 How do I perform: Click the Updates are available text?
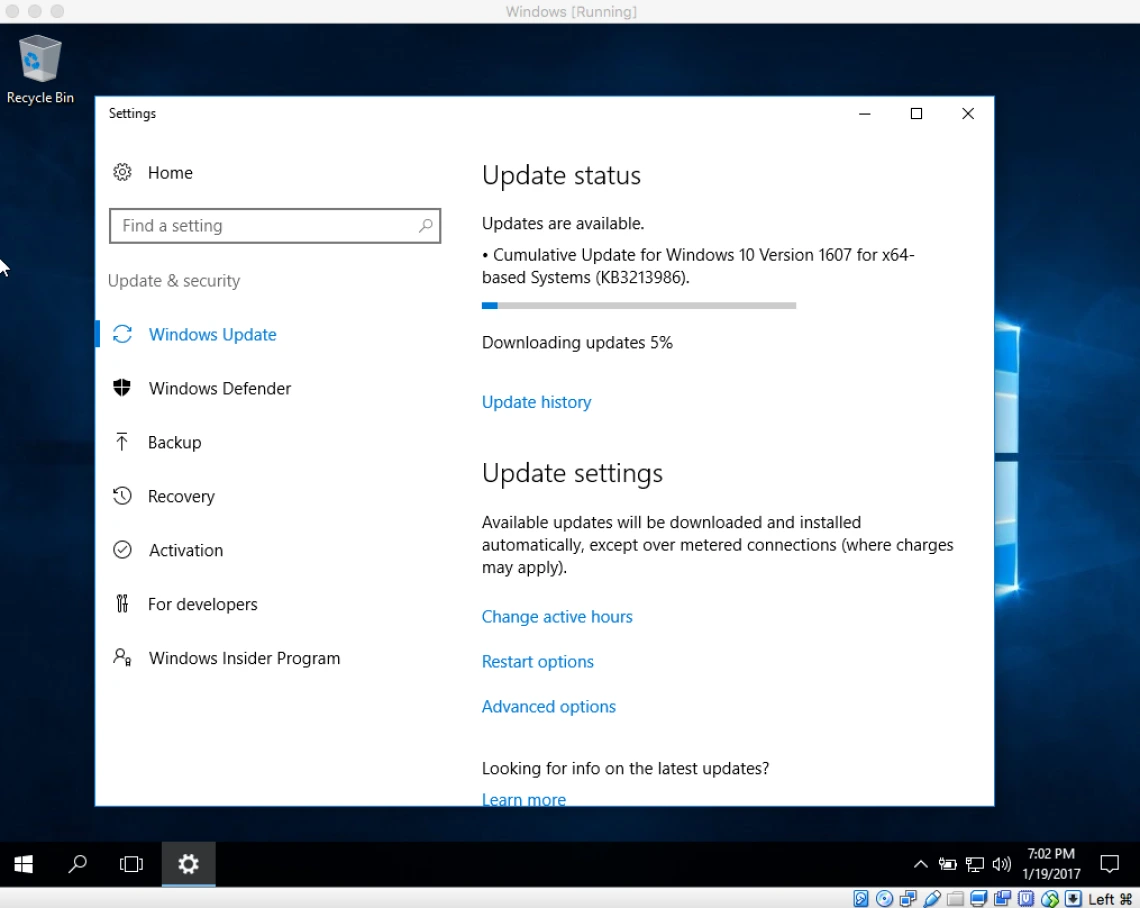click(563, 223)
